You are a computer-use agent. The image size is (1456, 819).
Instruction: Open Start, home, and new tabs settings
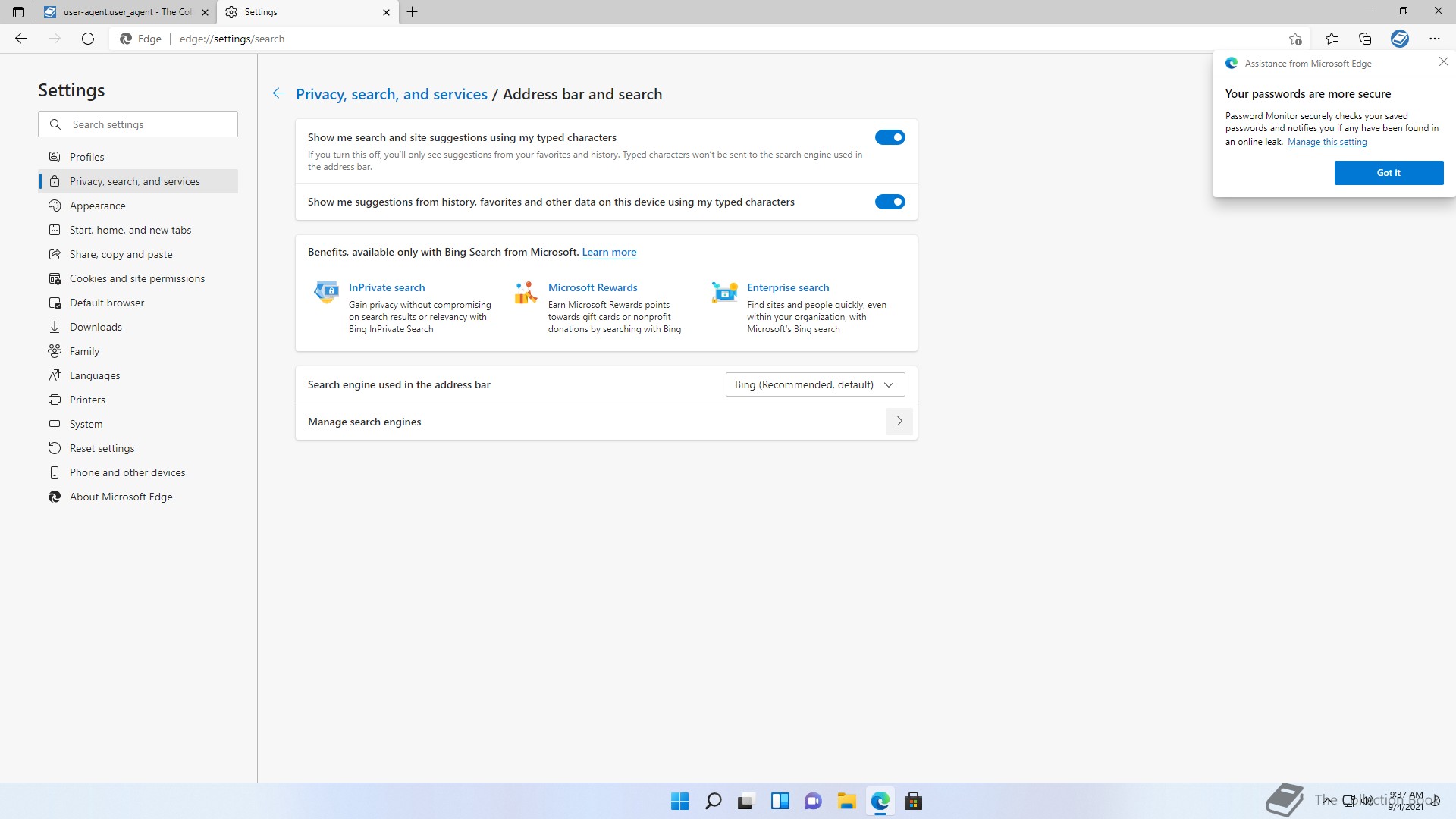[138, 230]
